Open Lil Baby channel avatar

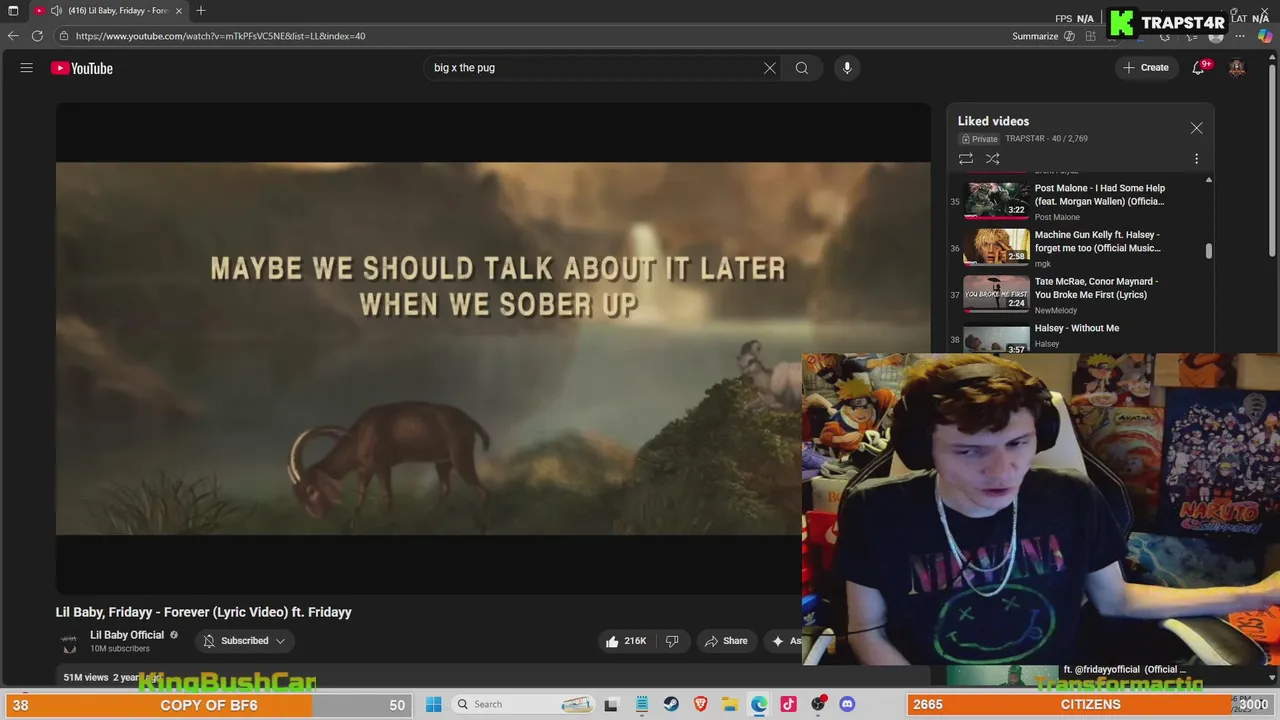click(x=69, y=642)
